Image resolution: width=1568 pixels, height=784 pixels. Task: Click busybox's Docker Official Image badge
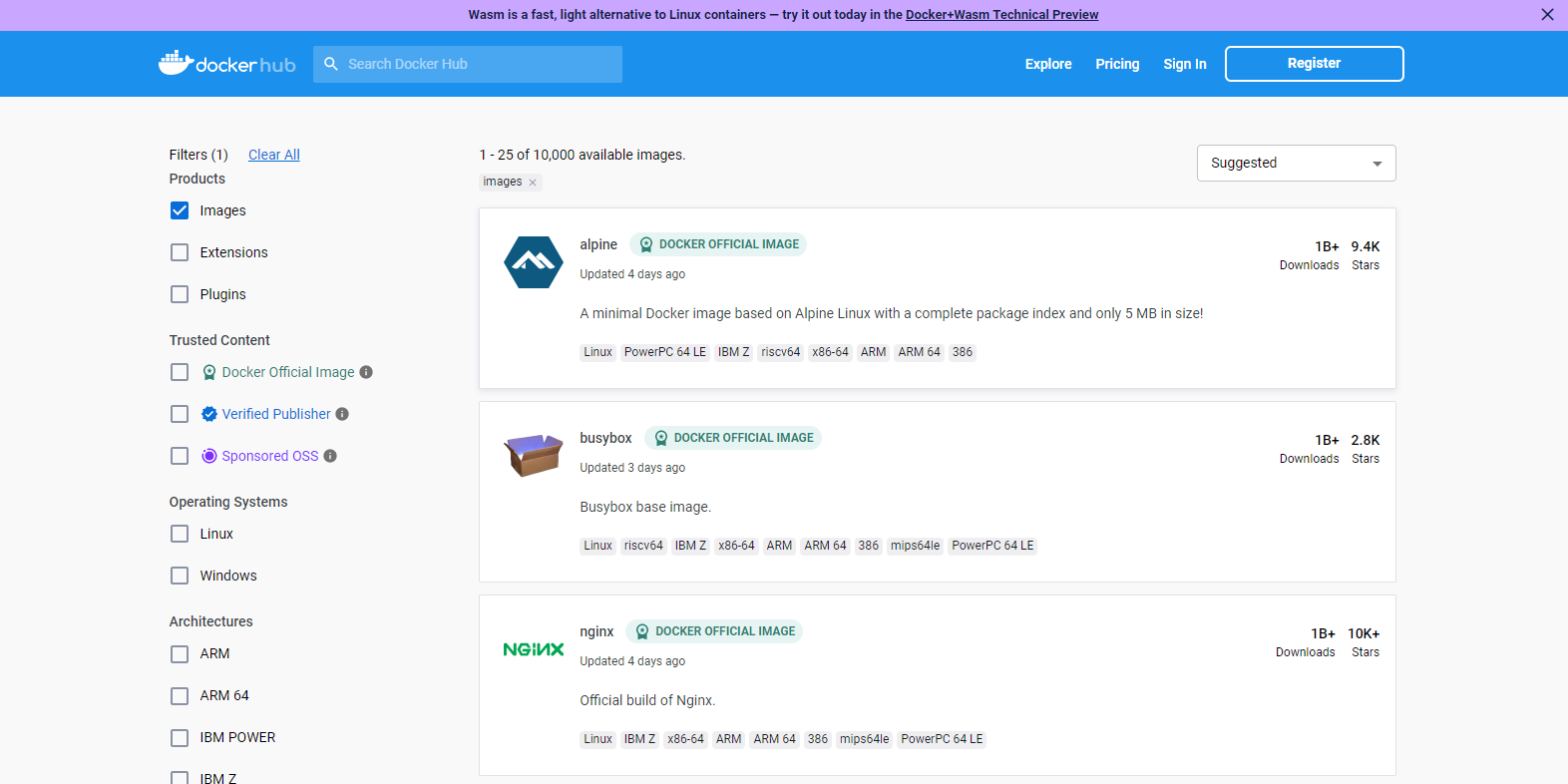733,438
